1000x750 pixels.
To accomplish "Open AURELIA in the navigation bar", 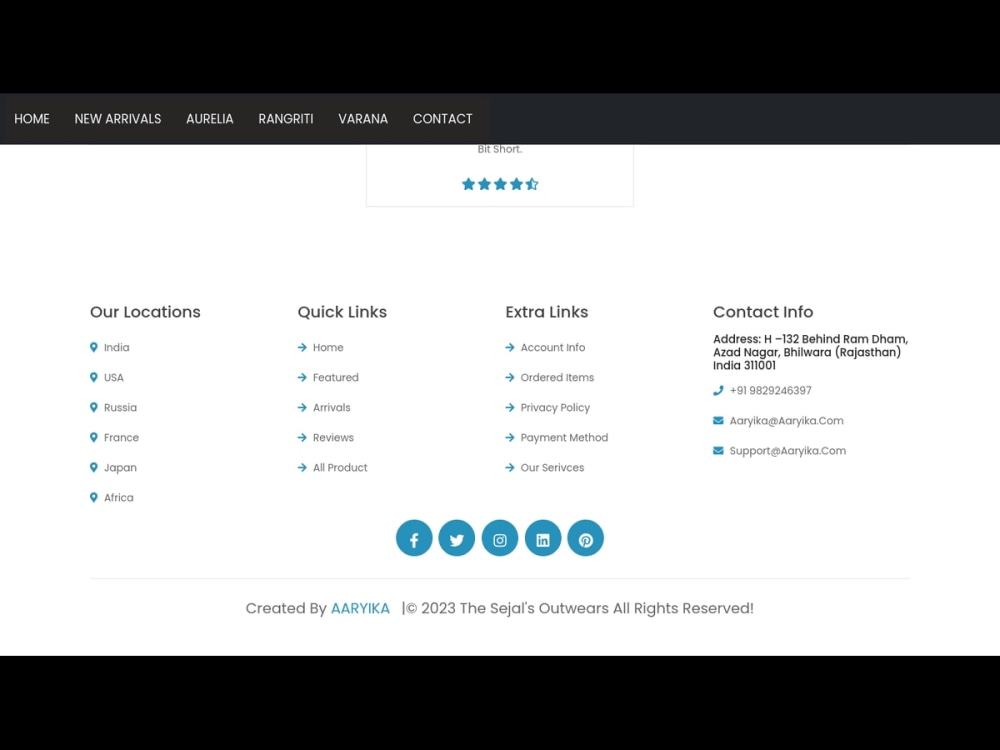I will pos(210,119).
